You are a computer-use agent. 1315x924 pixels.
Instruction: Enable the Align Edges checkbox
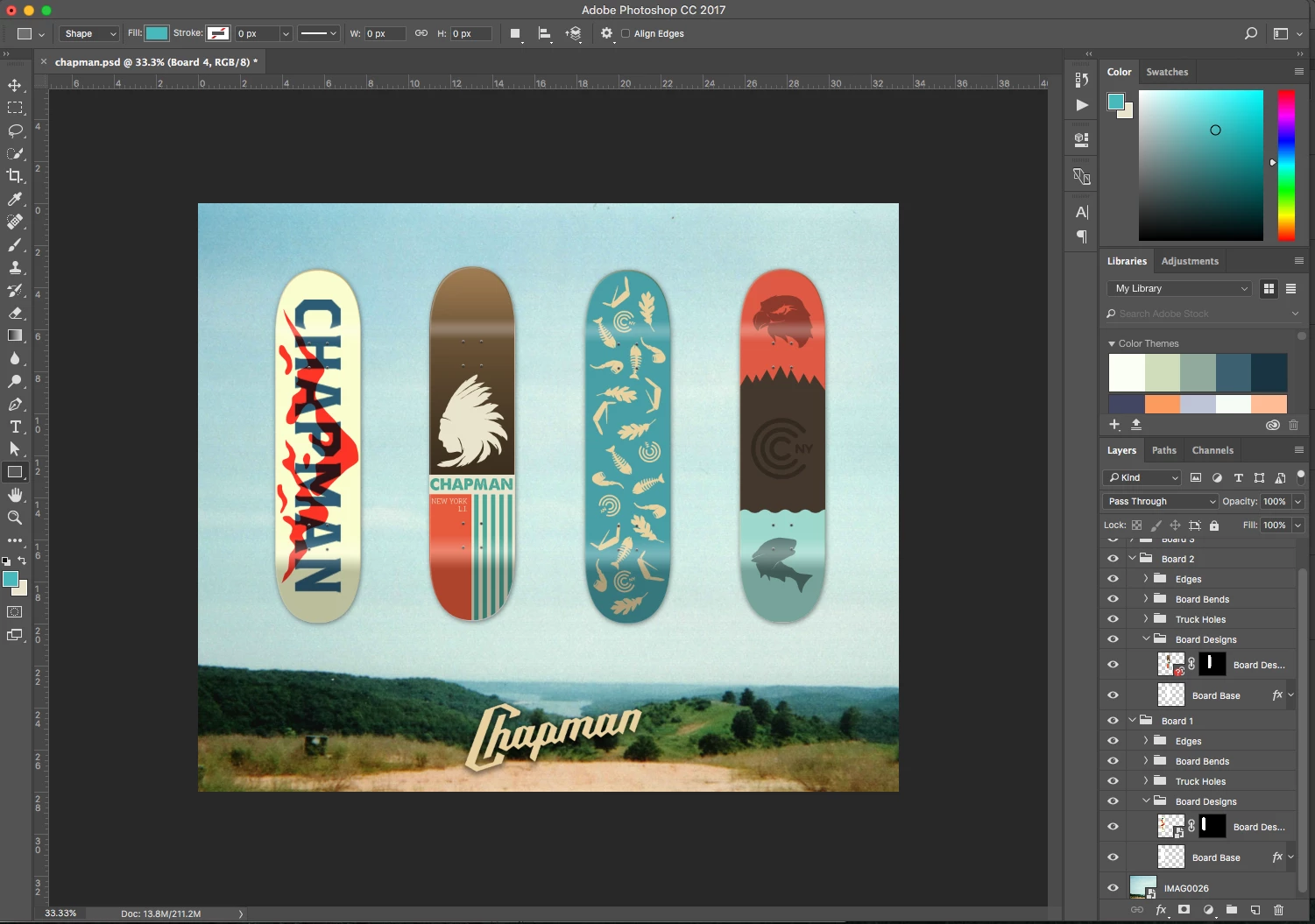626,33
